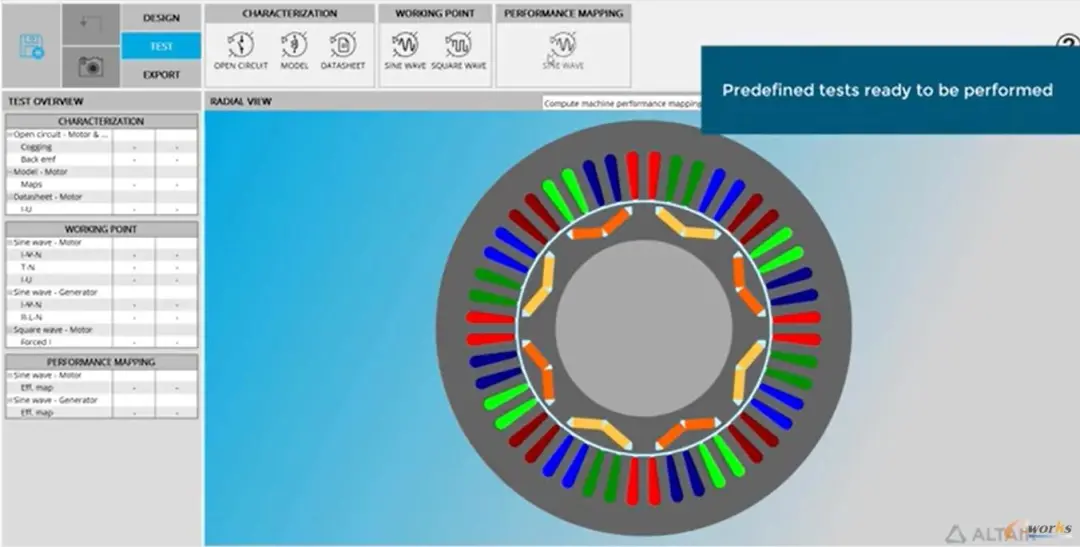Select the Cogging test entry
The width and height of the screenshot is (1080, 547).
pyautogui.click(x=37, y=147)
